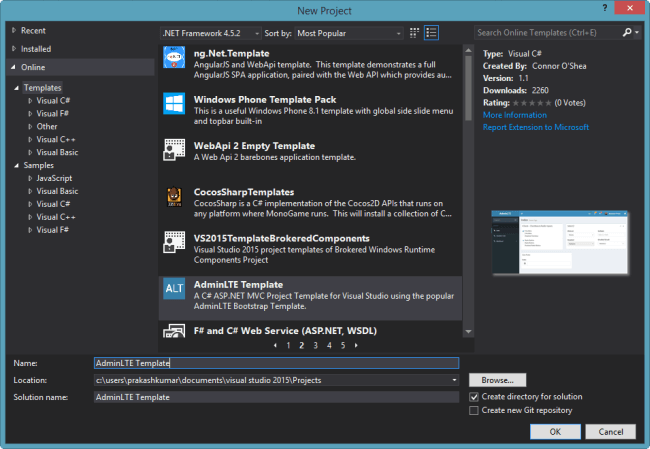Click the Windows Phone Template Pack icon
The height and width of the screenshot is (449, 650).
pos(174,104)
